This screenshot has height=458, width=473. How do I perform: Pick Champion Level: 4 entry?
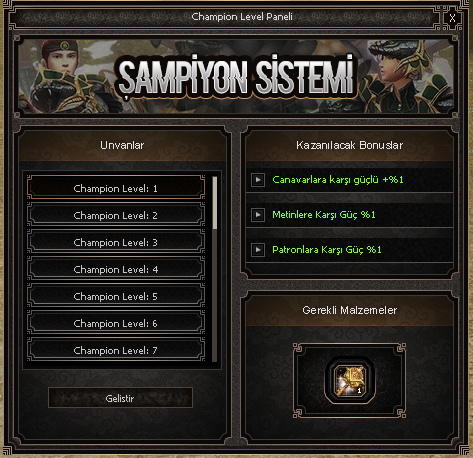pos(116,269)
